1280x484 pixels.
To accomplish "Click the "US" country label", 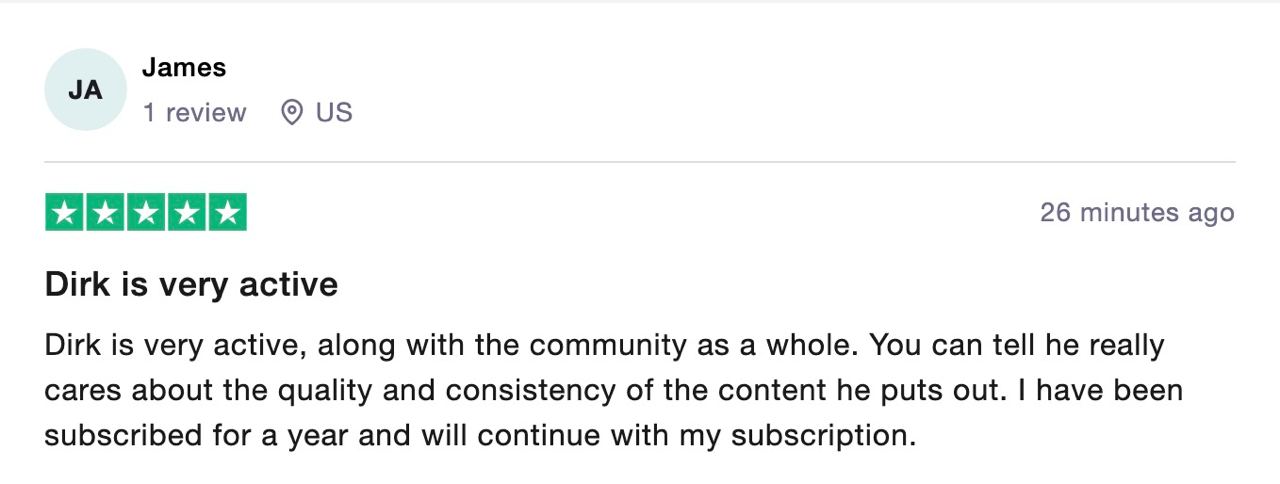I will click(334, 113).
